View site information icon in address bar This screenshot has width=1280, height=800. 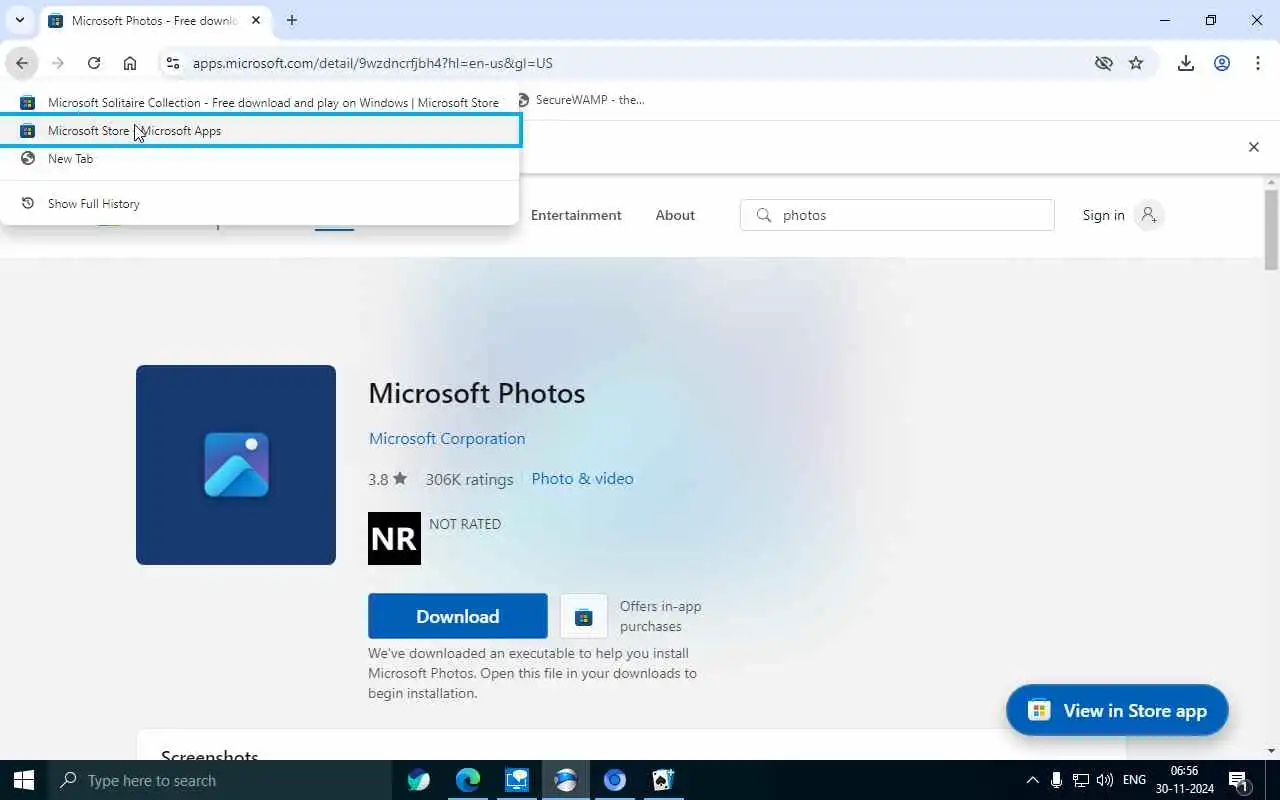173,63
